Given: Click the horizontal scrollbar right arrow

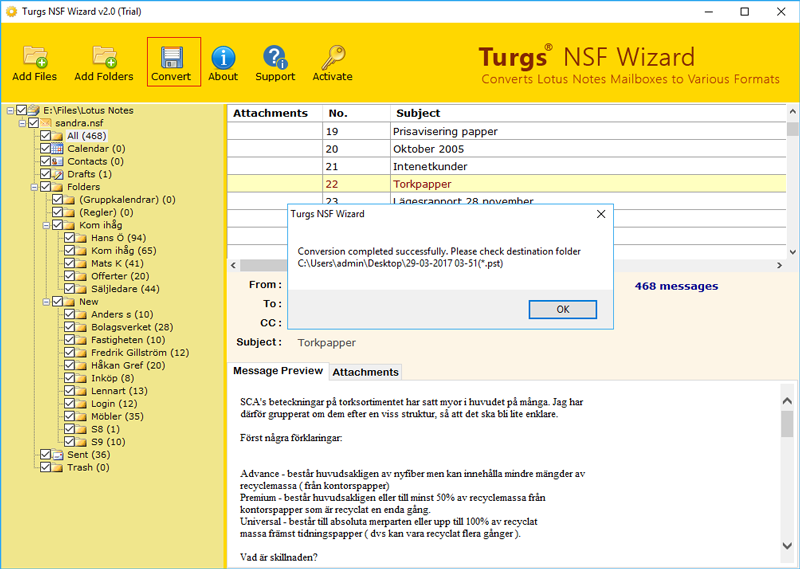Looking at the screenshot, I should [x=780, y=265].
